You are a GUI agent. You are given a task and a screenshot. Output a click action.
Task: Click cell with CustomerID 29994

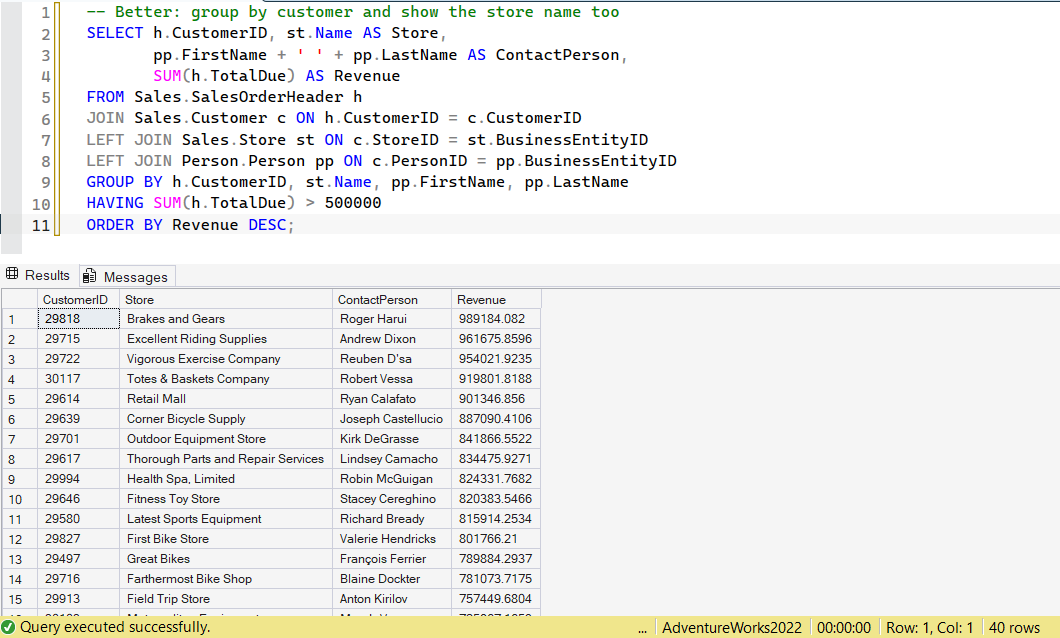(78, 479)
